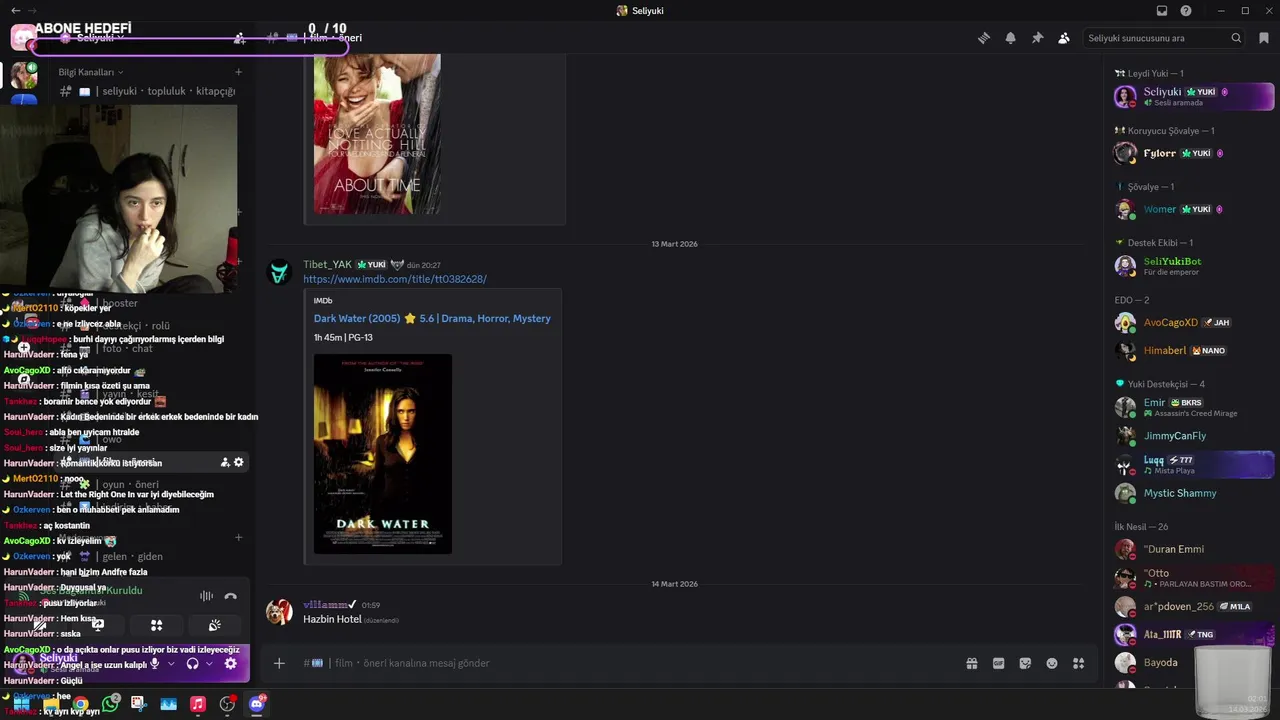Open the Dark Water IMDb URL link
The image size is (1280, 720).
pos(395,279)
